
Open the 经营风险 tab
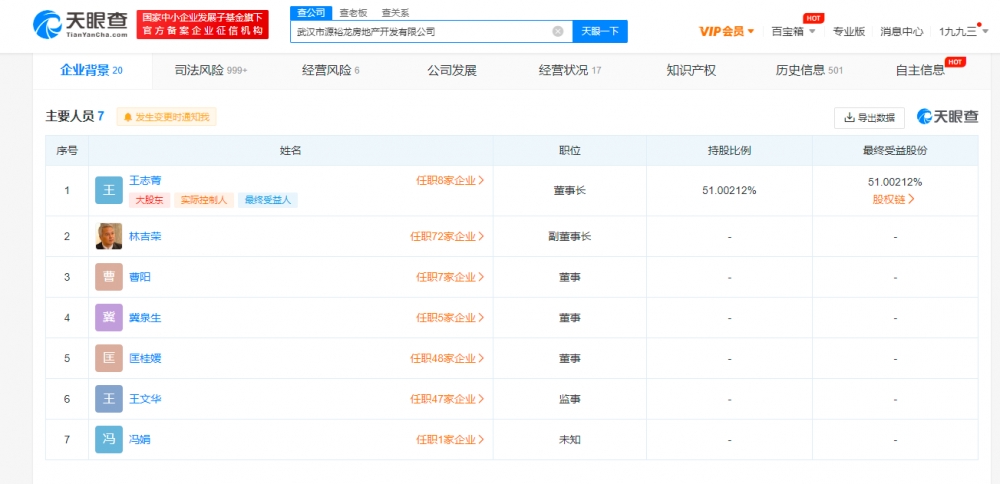pyautogui.click(x=330, y=71)
